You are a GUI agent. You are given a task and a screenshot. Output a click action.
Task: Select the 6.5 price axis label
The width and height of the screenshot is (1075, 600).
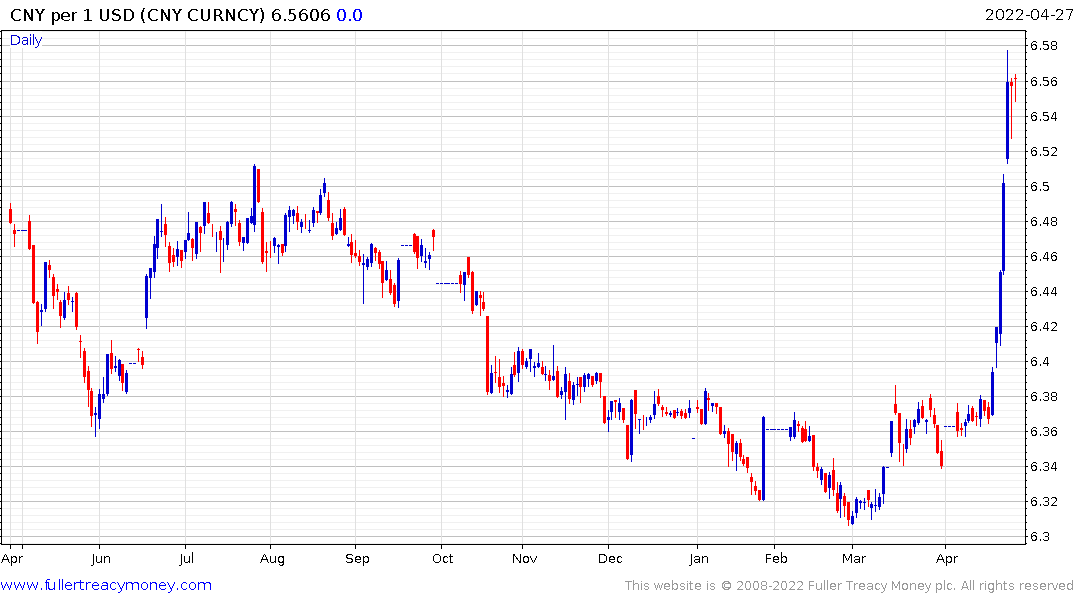(1039, 187)
